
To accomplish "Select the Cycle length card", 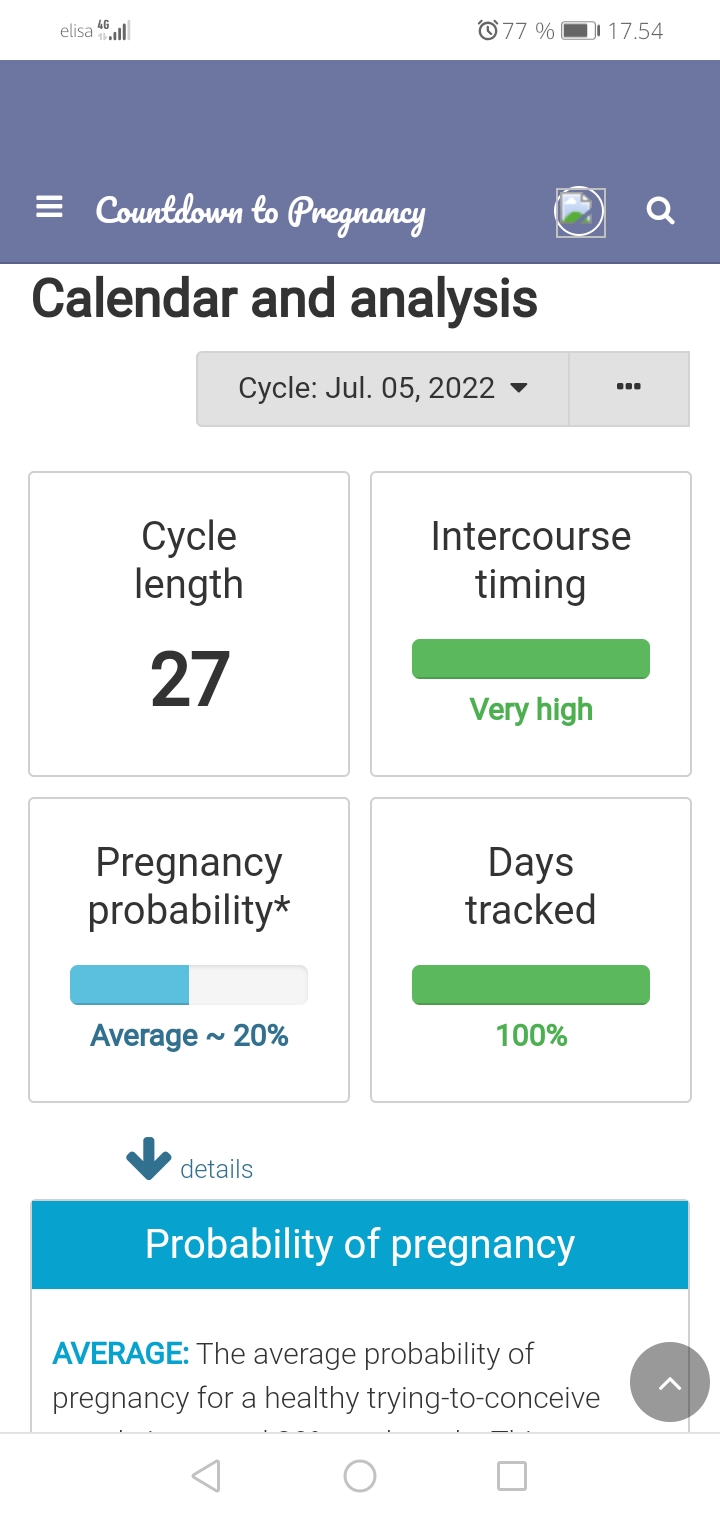I will point(189,624).
